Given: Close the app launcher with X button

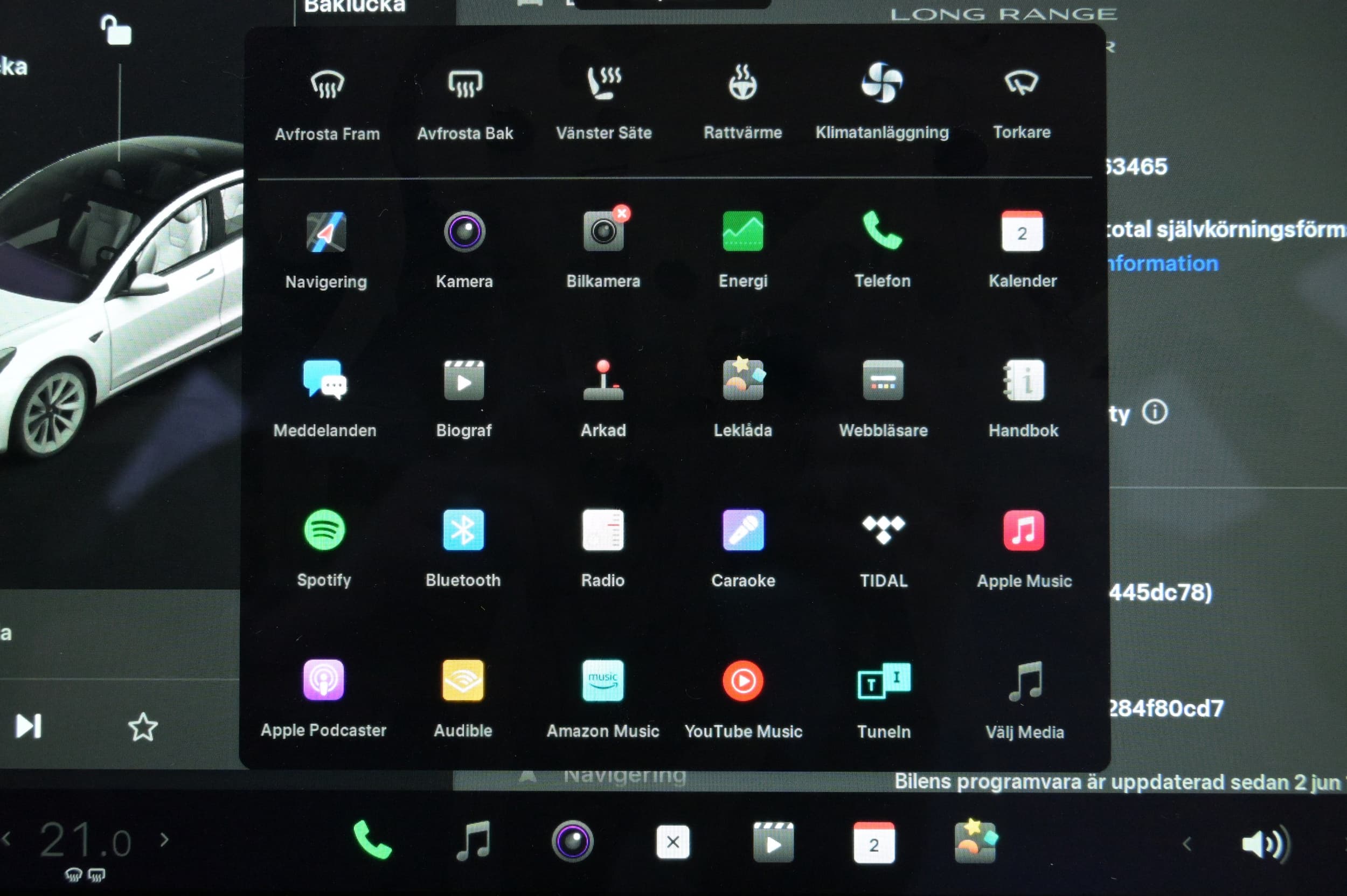Looking at the screenshot, I should 672,842.
